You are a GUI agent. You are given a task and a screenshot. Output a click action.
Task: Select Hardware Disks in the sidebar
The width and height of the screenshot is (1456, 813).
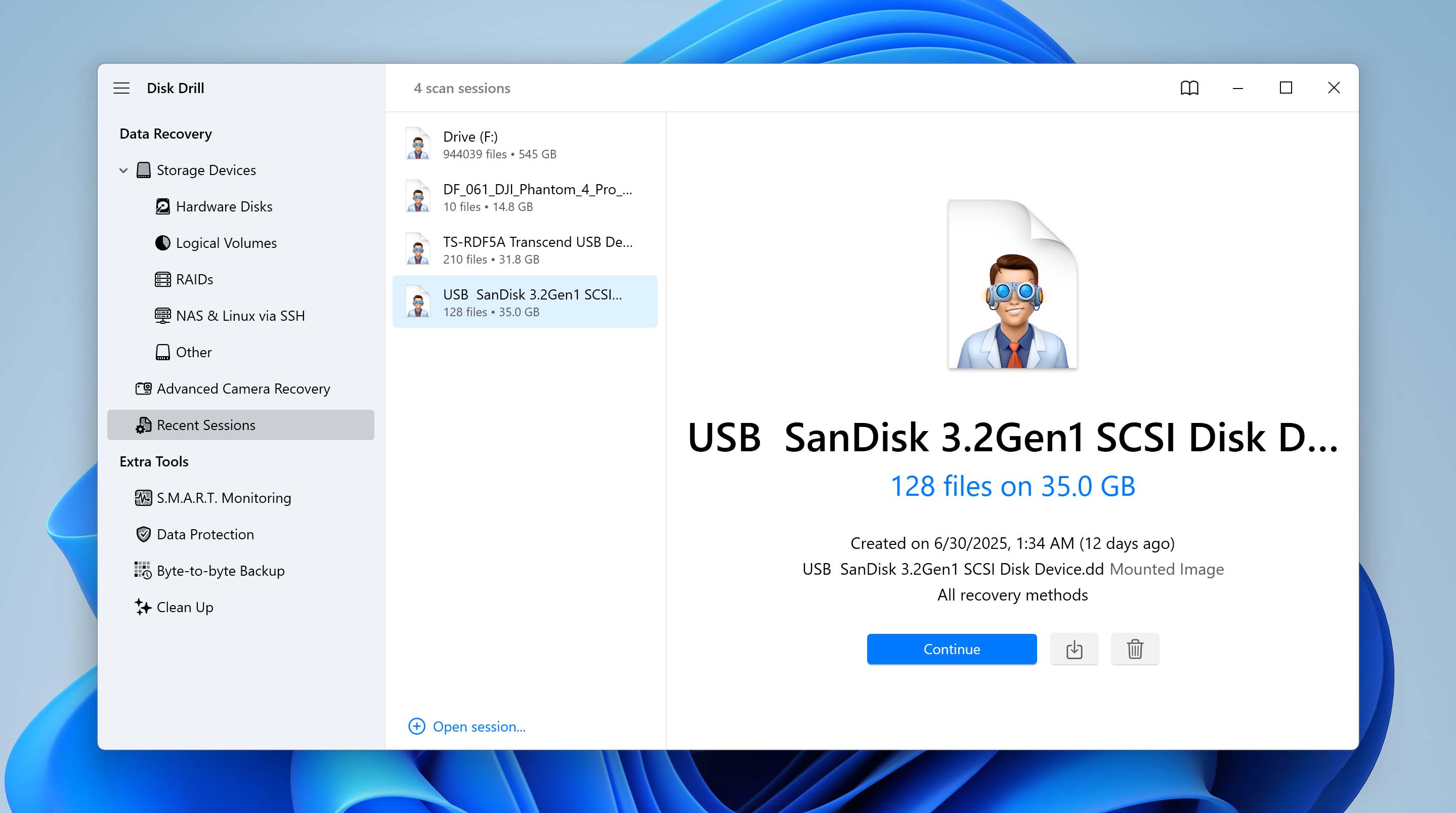[x=225, y=206]
